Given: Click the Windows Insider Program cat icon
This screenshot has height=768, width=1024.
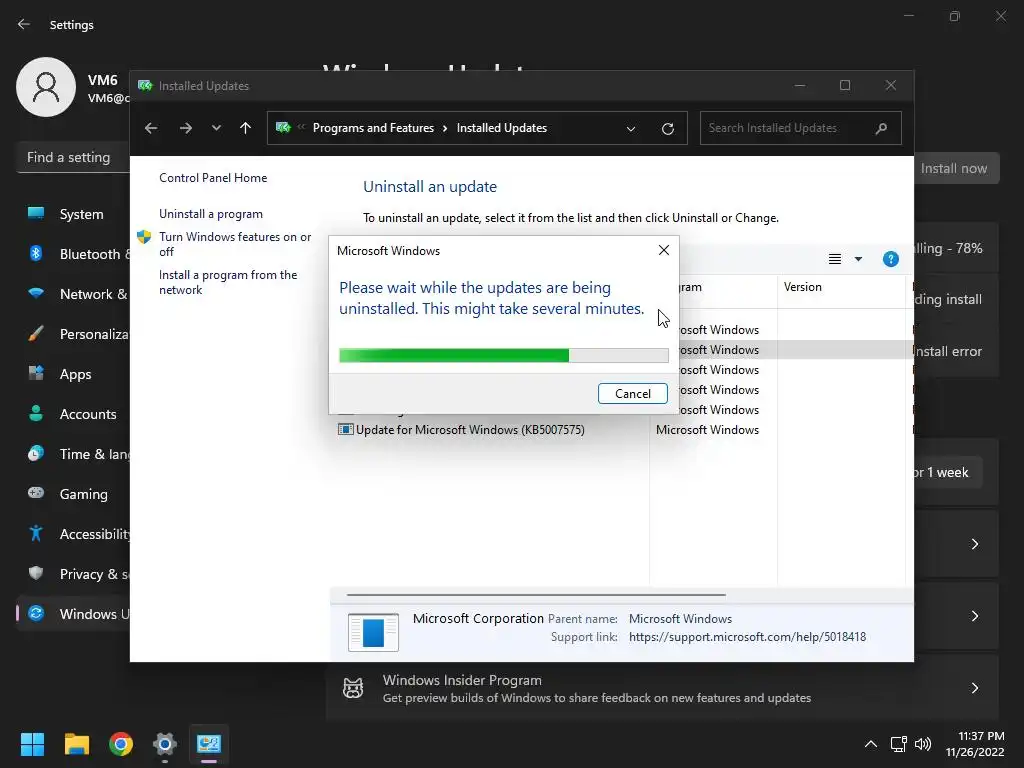Looking at the screenshot, I should pos(353,688).
